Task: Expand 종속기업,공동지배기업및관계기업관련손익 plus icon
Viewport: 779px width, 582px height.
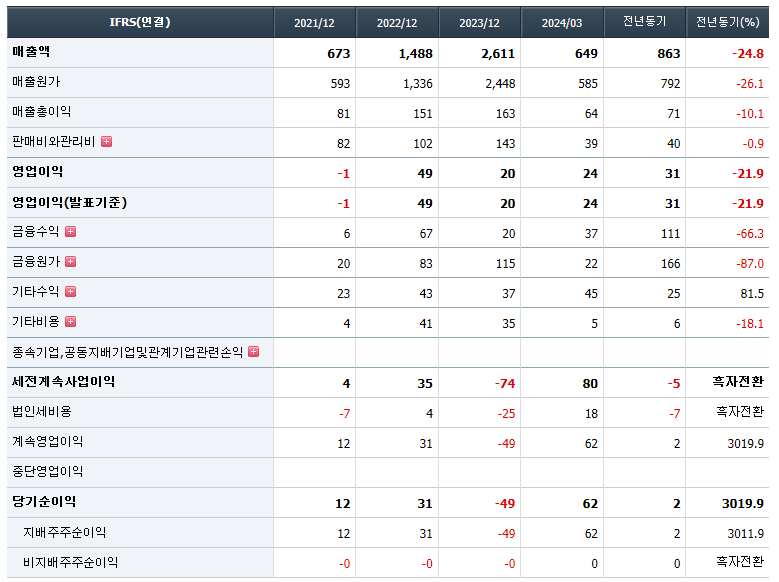Action: click(x=253, y=352)
